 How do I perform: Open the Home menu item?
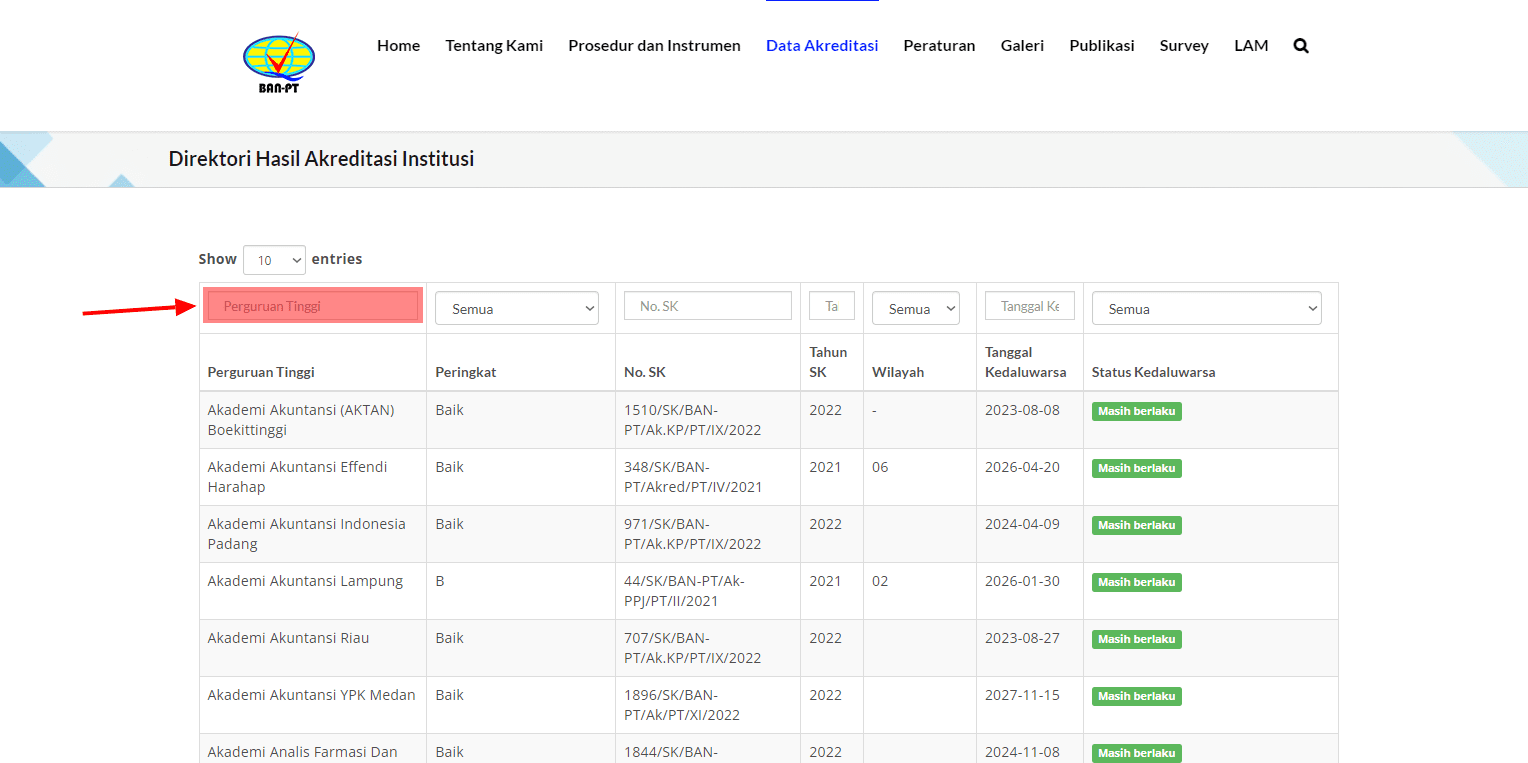pos(398,46)
